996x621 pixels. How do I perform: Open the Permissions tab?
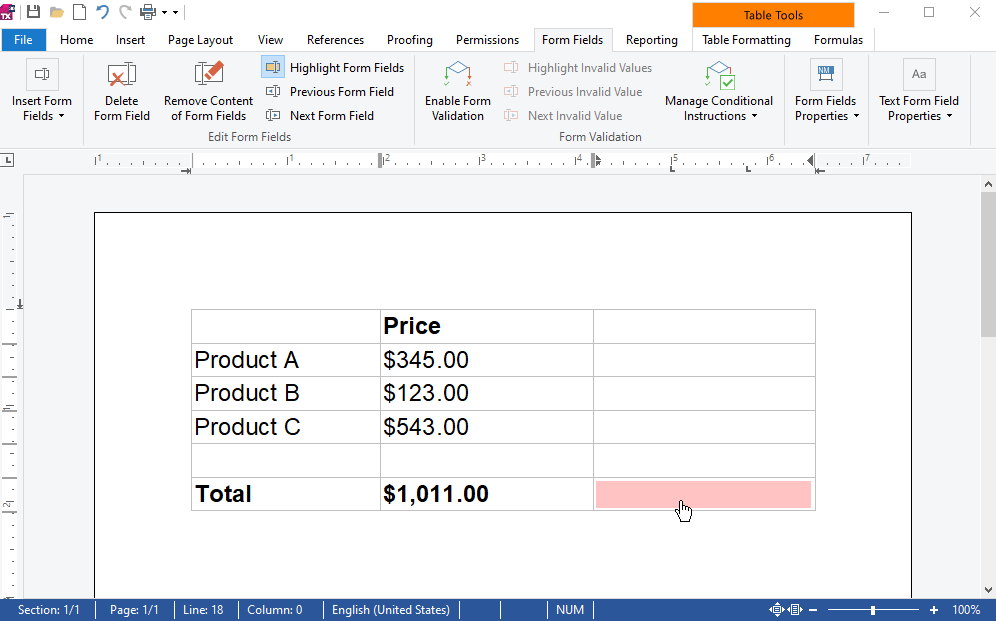[487, 39]
